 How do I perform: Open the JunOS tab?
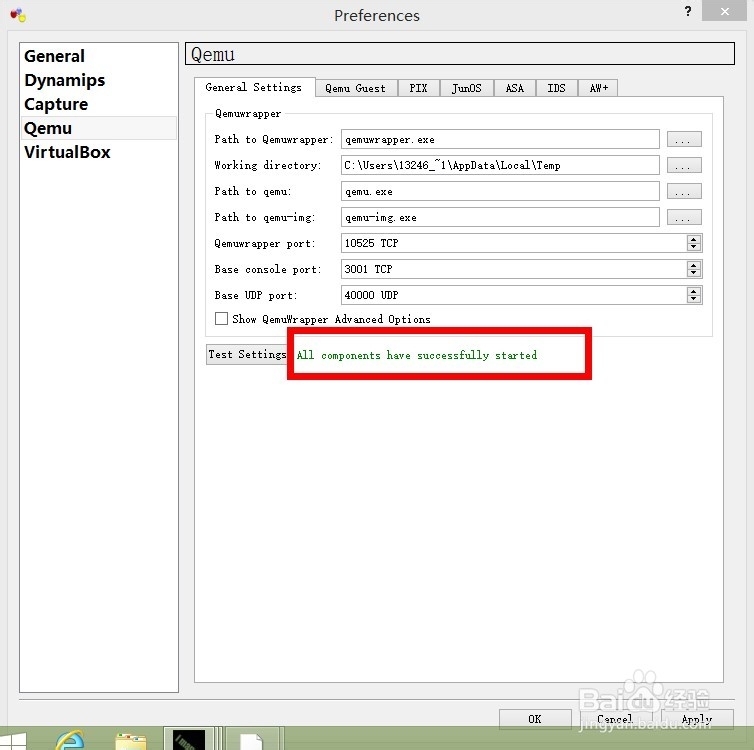(466, 88)
